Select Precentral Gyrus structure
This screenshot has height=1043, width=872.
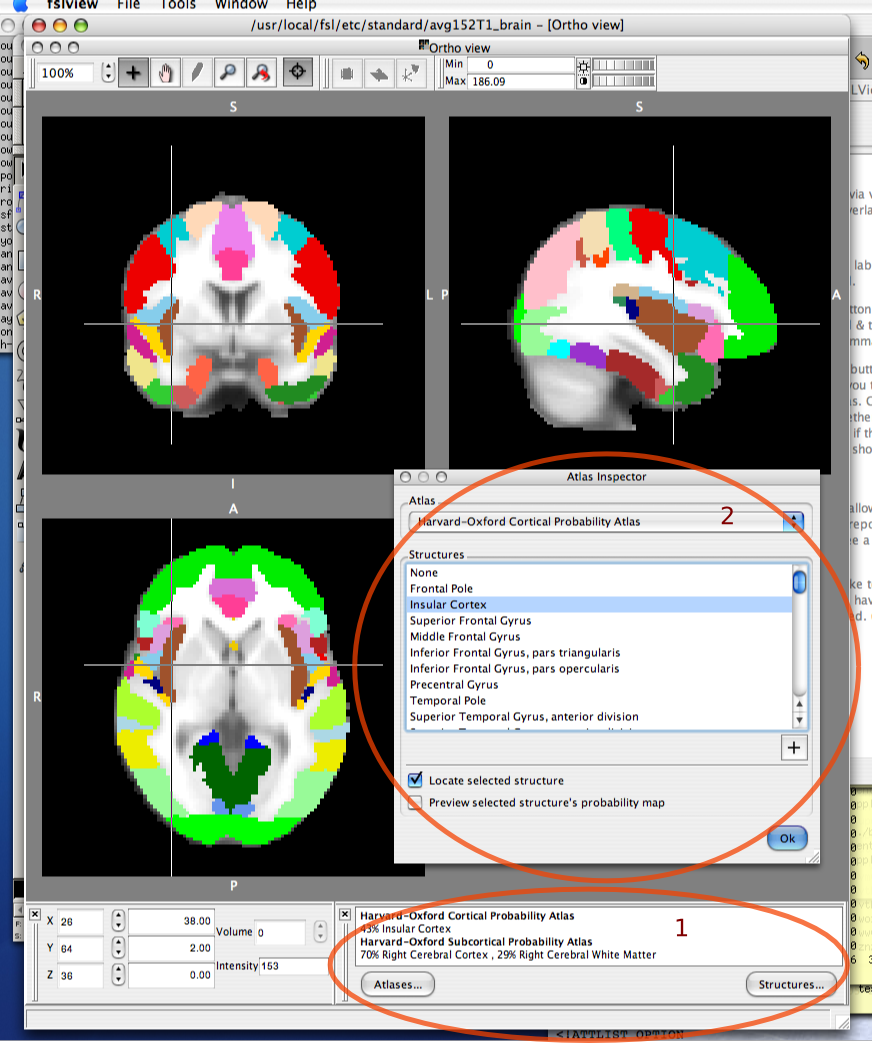pyautogui.click(x=599, y=684)
